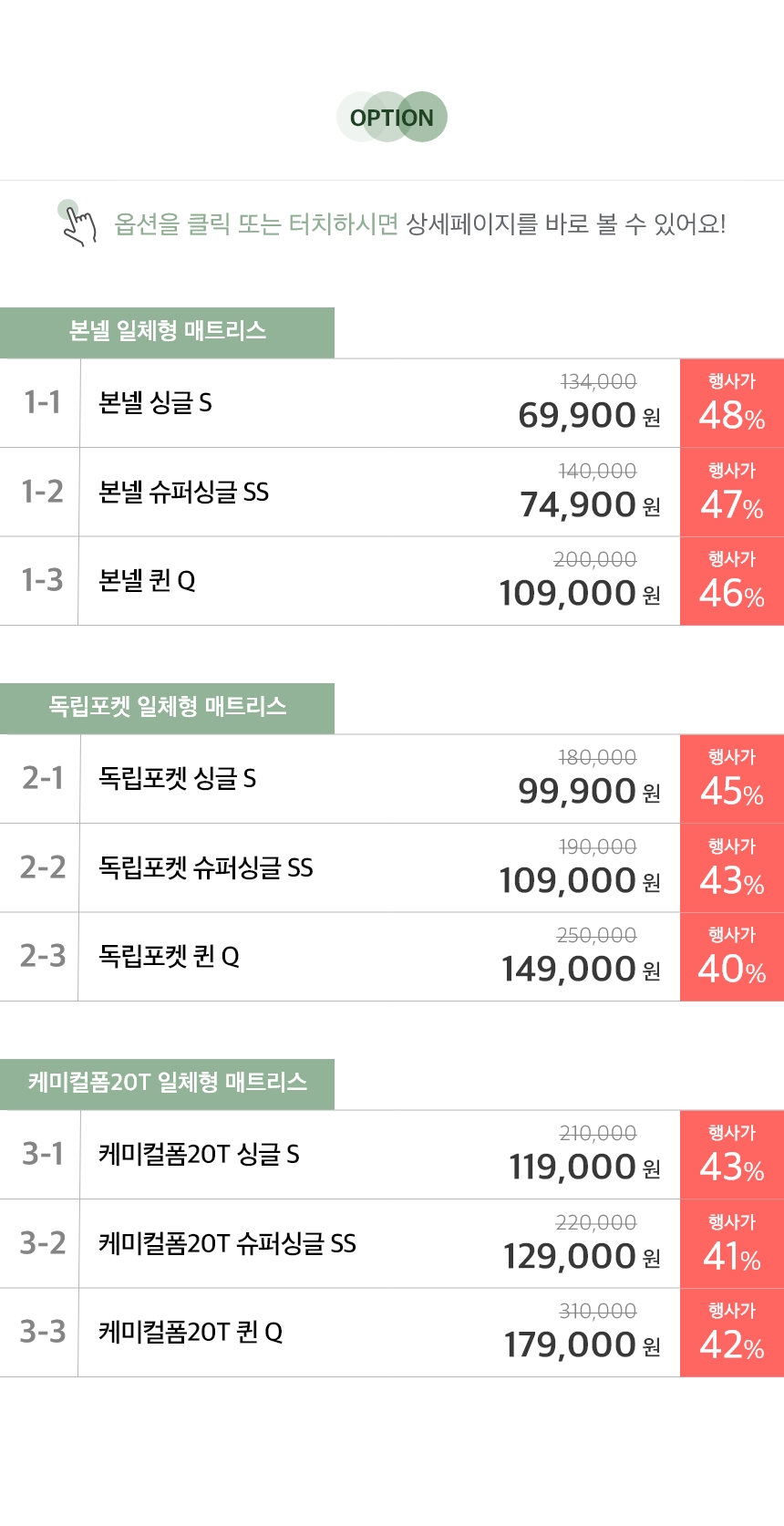Click the hand pointer touch icon

coord(77,223)
